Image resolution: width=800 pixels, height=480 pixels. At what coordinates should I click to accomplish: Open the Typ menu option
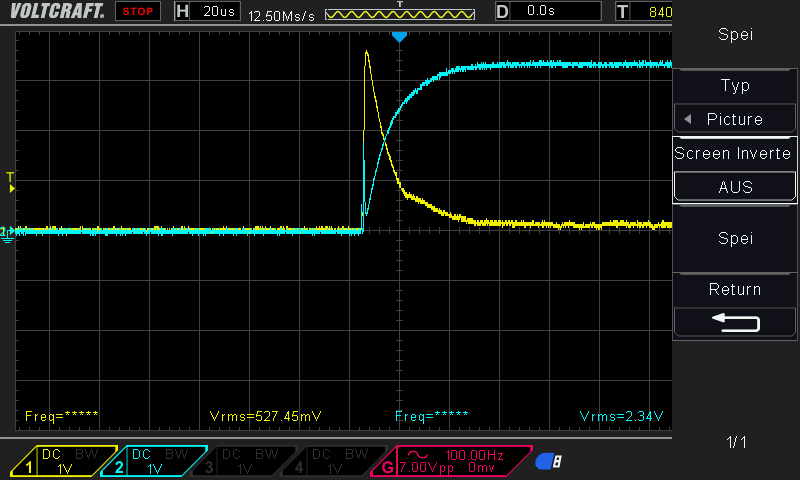[735, 85]
